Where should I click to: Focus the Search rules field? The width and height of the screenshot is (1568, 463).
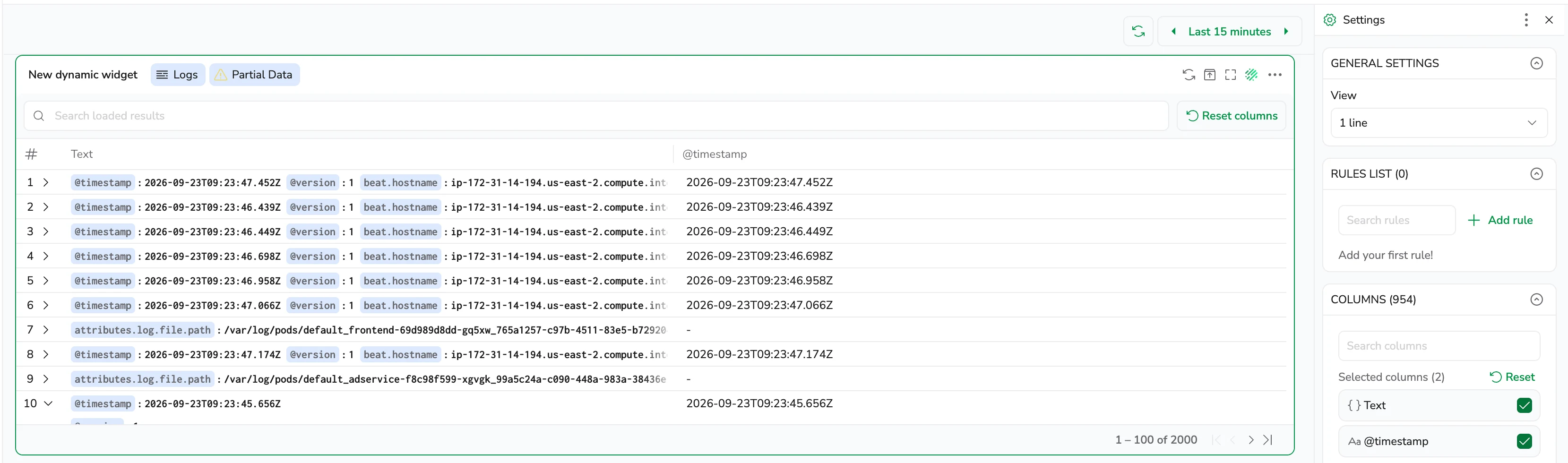point(1396,220)
